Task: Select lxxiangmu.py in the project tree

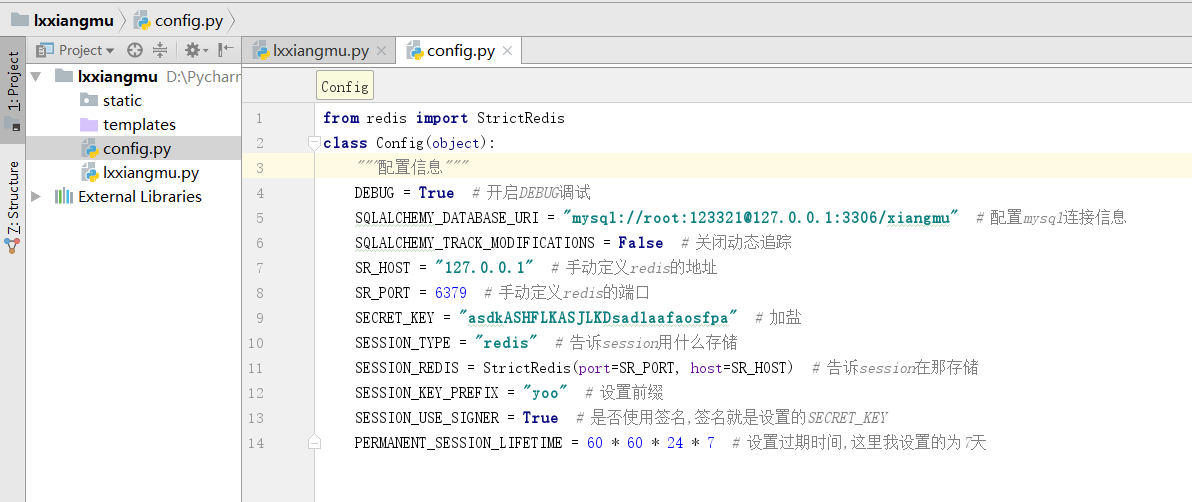Action: pos(151,173)
